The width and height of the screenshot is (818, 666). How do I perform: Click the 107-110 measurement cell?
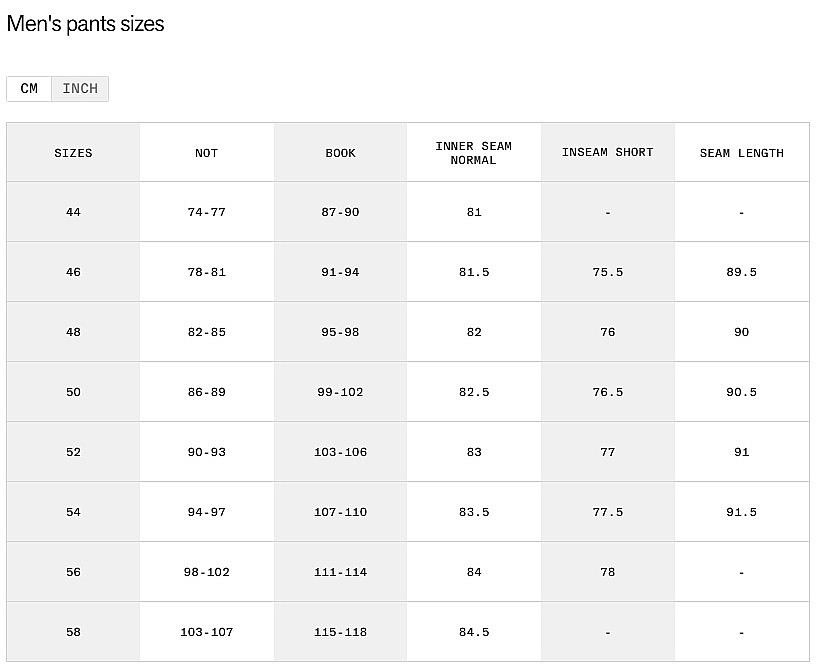point(340,512)
